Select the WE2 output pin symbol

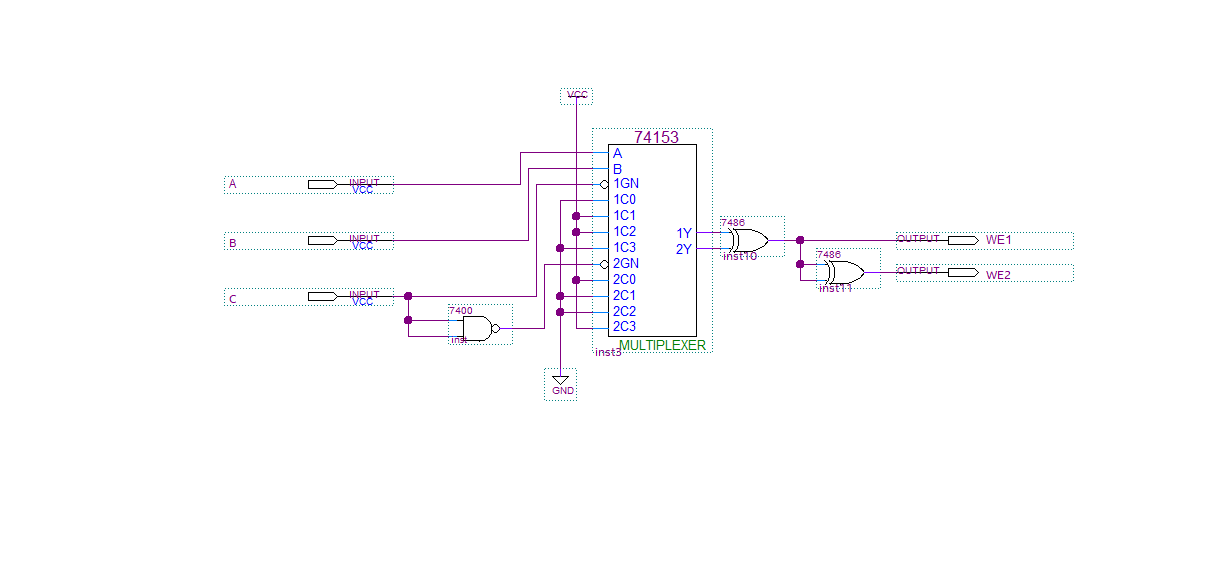coord(962,272)
